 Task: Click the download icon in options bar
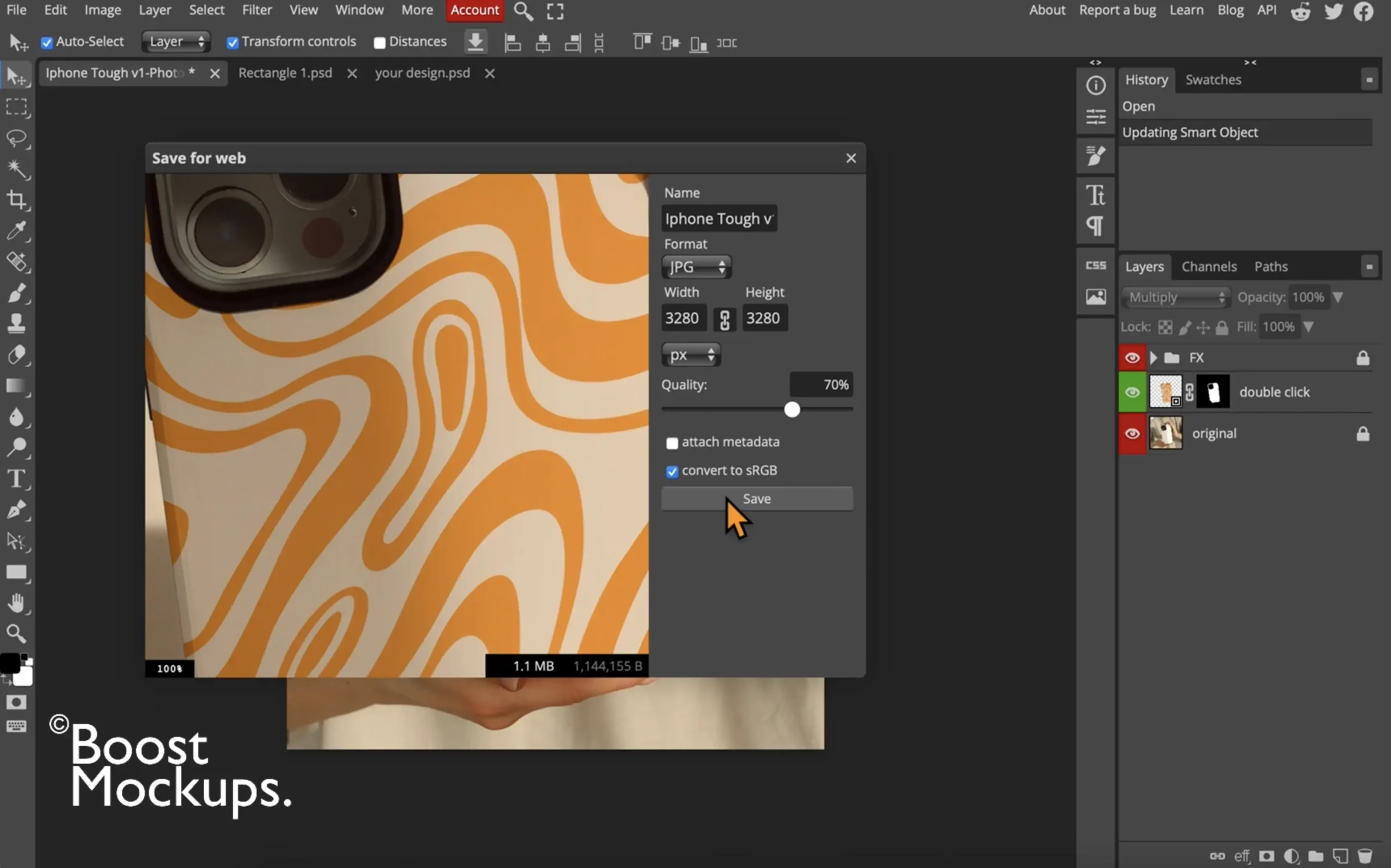[x=475, y=42]
